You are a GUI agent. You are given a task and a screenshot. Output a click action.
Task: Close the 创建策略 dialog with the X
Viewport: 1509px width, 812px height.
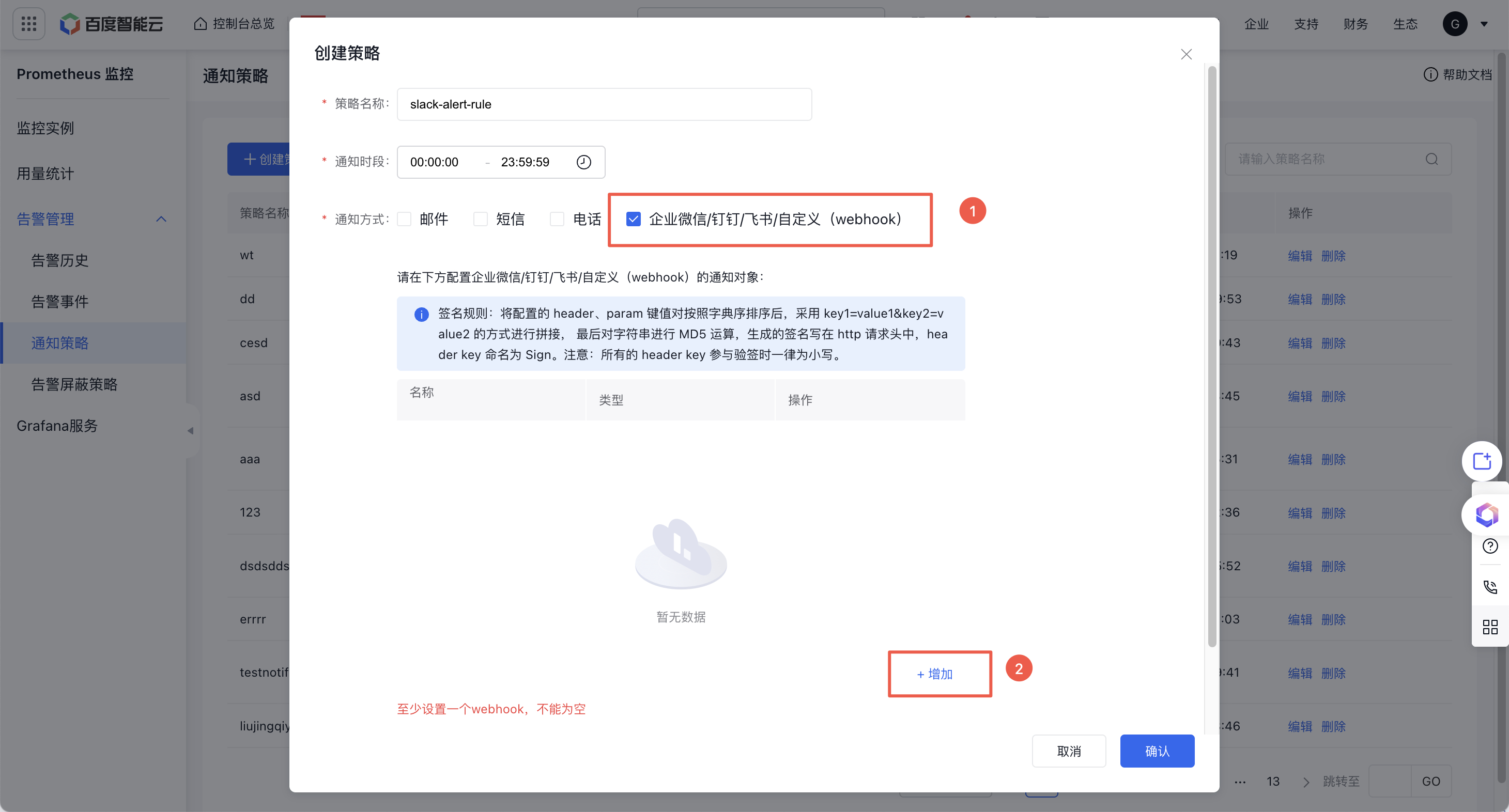[x=1186, y=54]
